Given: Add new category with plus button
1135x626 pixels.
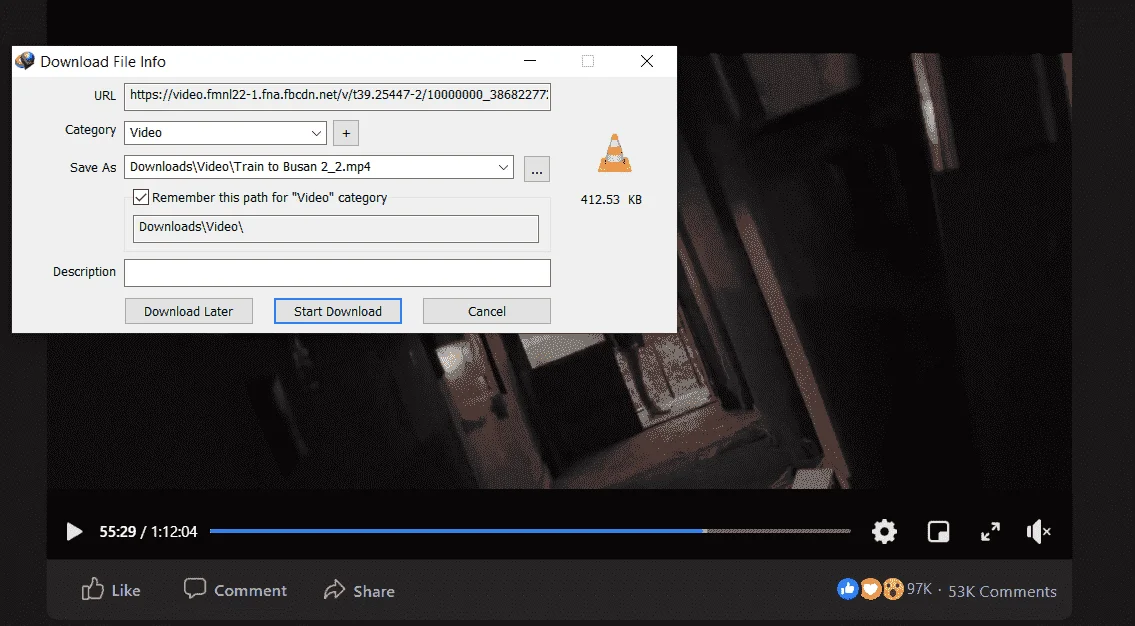Looking at the screenshot, I should 346,133.
